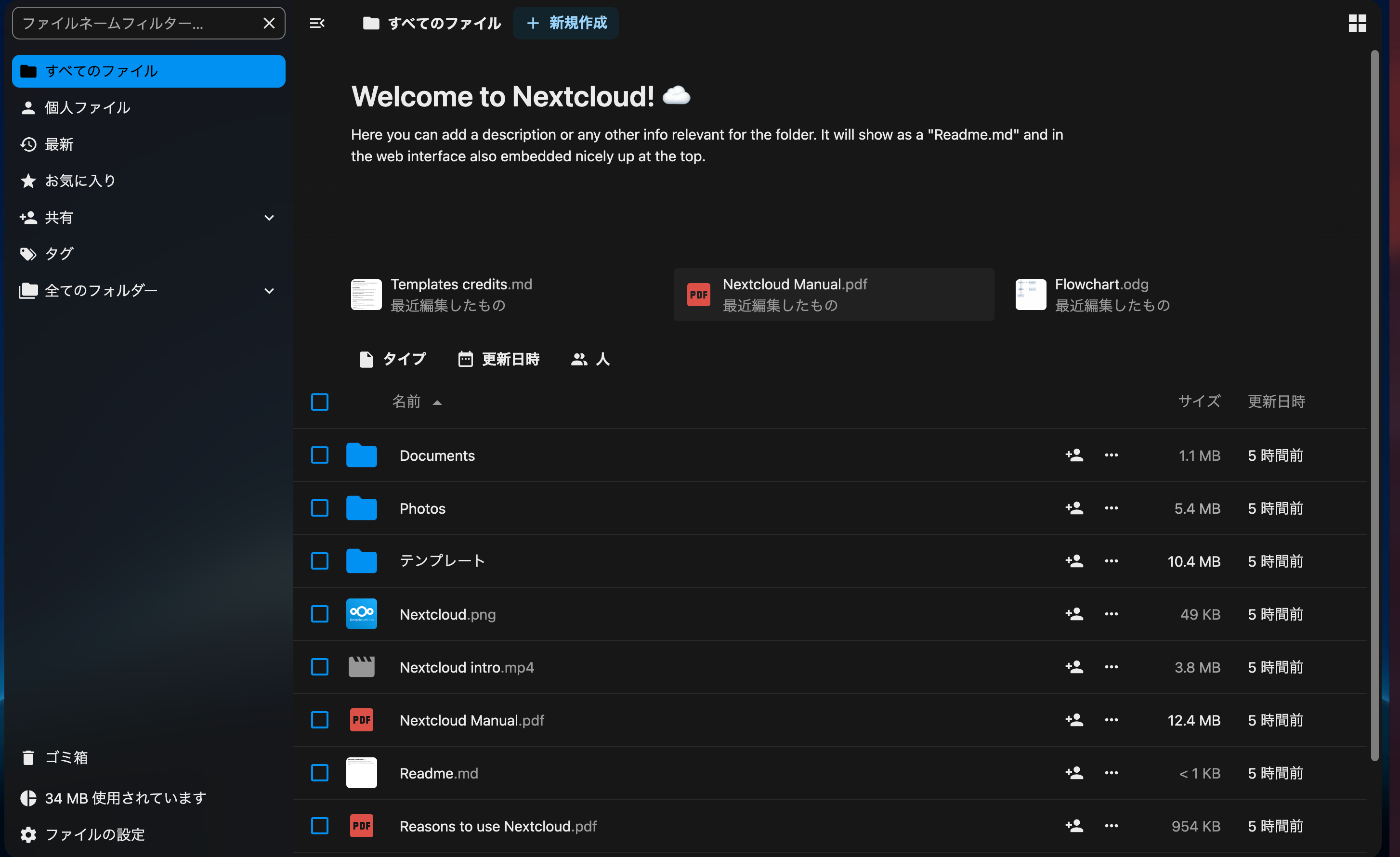Screen dimensions: 1400x857
Task: Click share icon for Readme.md
Action: pos(1075,773)
